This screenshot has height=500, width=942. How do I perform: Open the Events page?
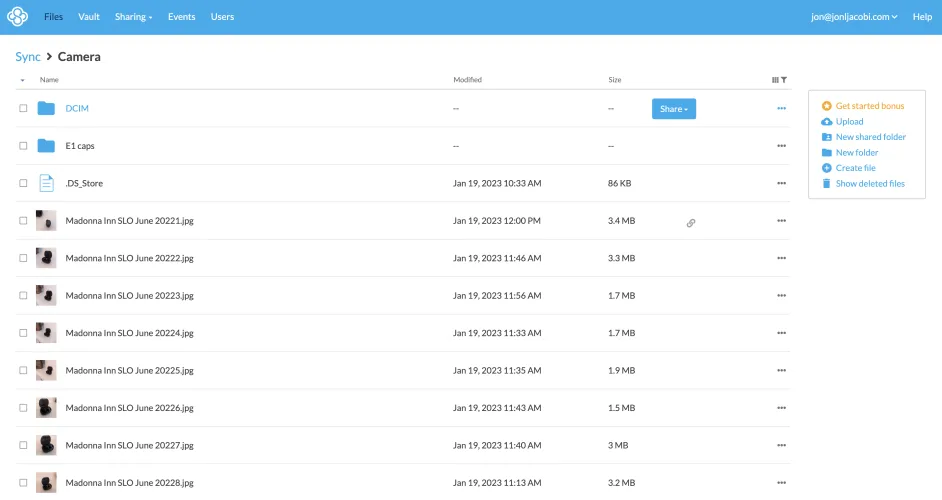point(181,17)
